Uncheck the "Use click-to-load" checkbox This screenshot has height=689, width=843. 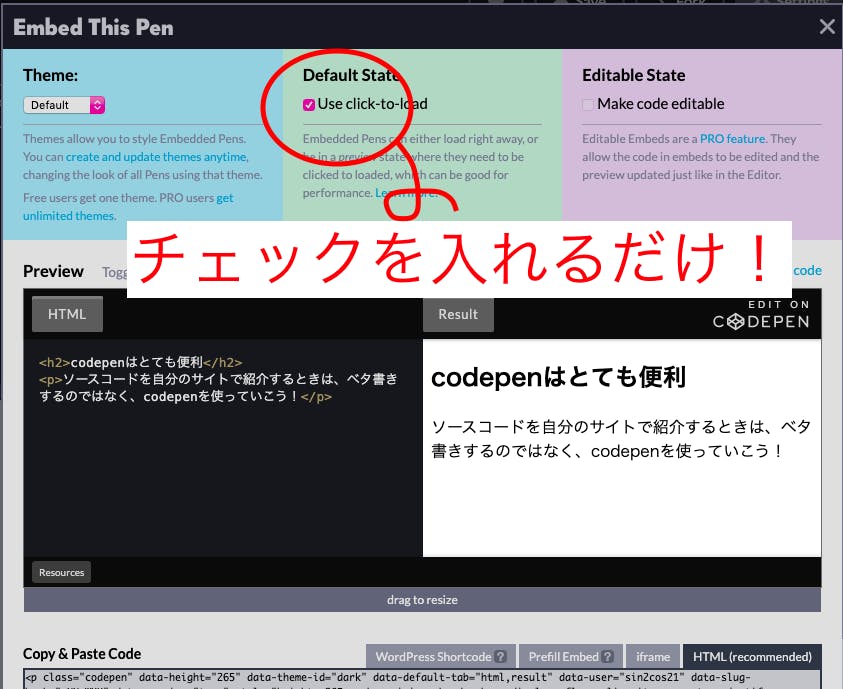308,103
